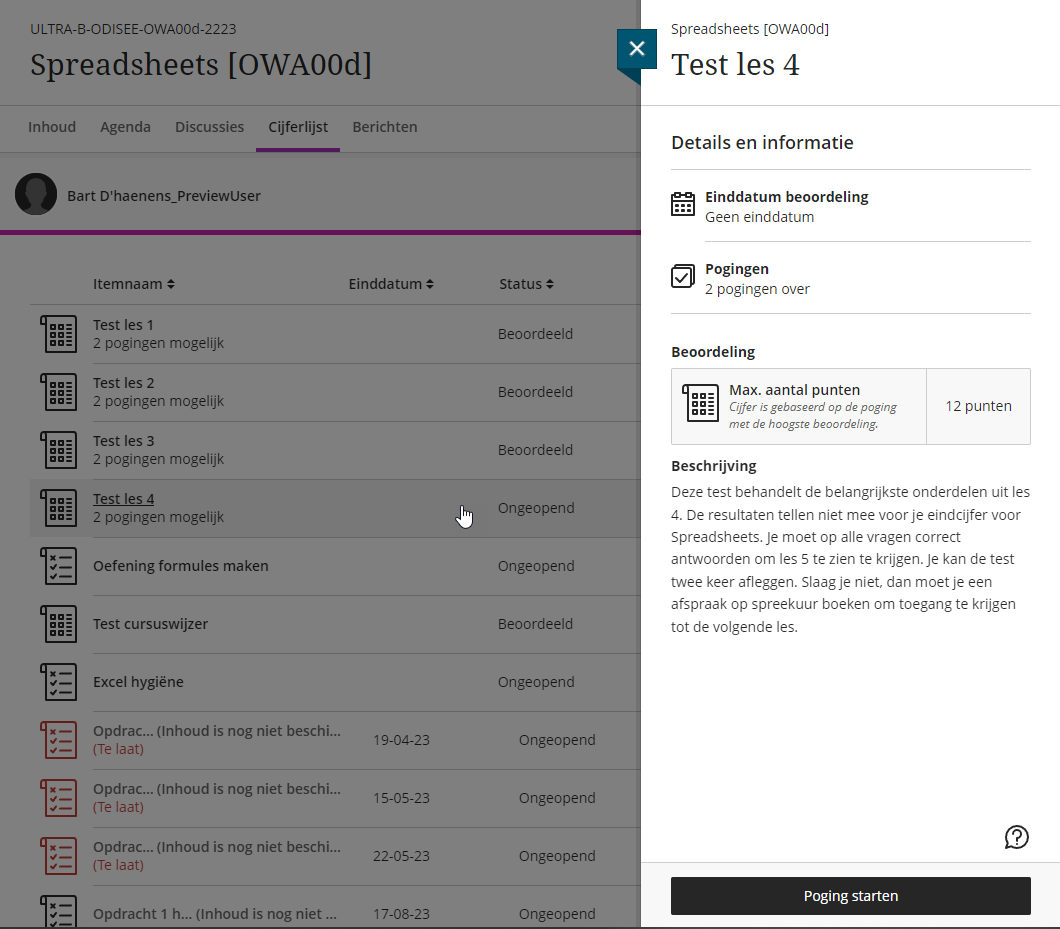Click red assignment icon dated 19-04-23
Viewport: 1060px width, 929px height.
pyautogui.click(x=59, y=740)
